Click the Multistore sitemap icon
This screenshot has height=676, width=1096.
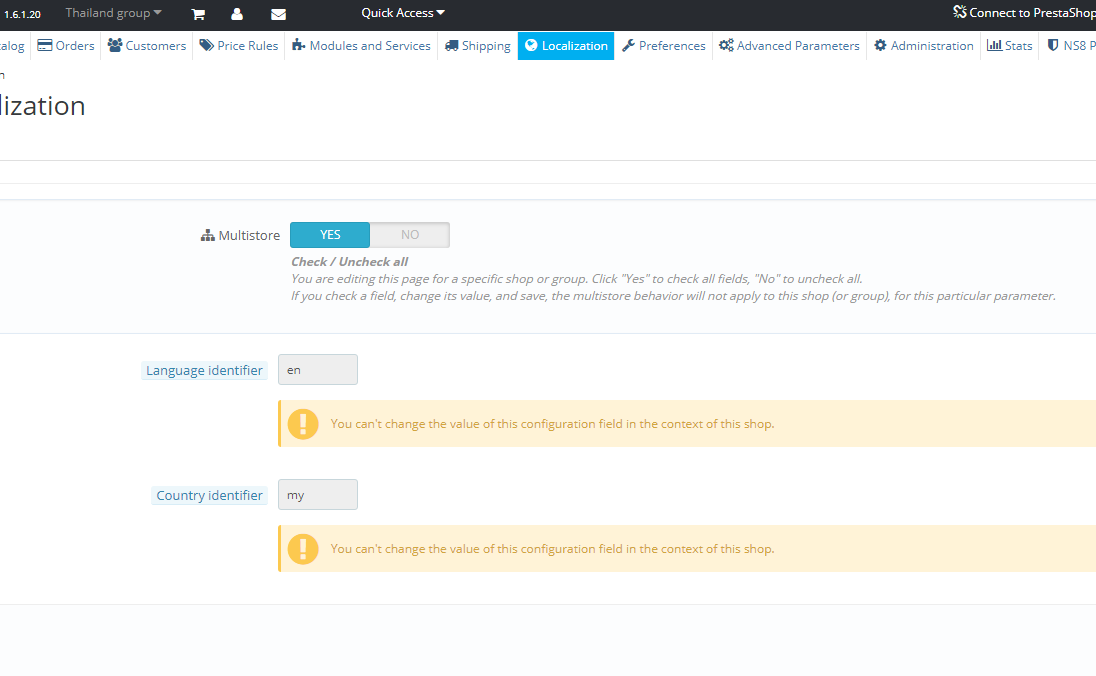208,236
